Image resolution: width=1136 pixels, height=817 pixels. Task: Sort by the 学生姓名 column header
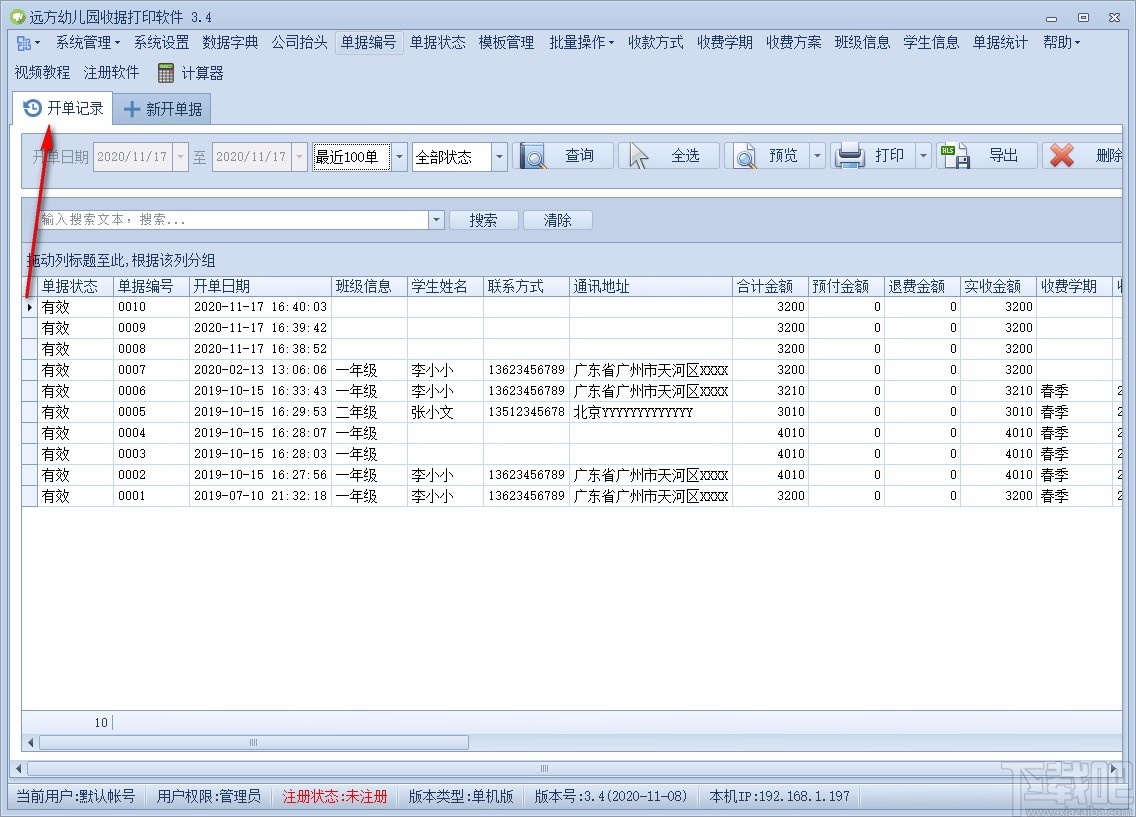tap(445, 286)
